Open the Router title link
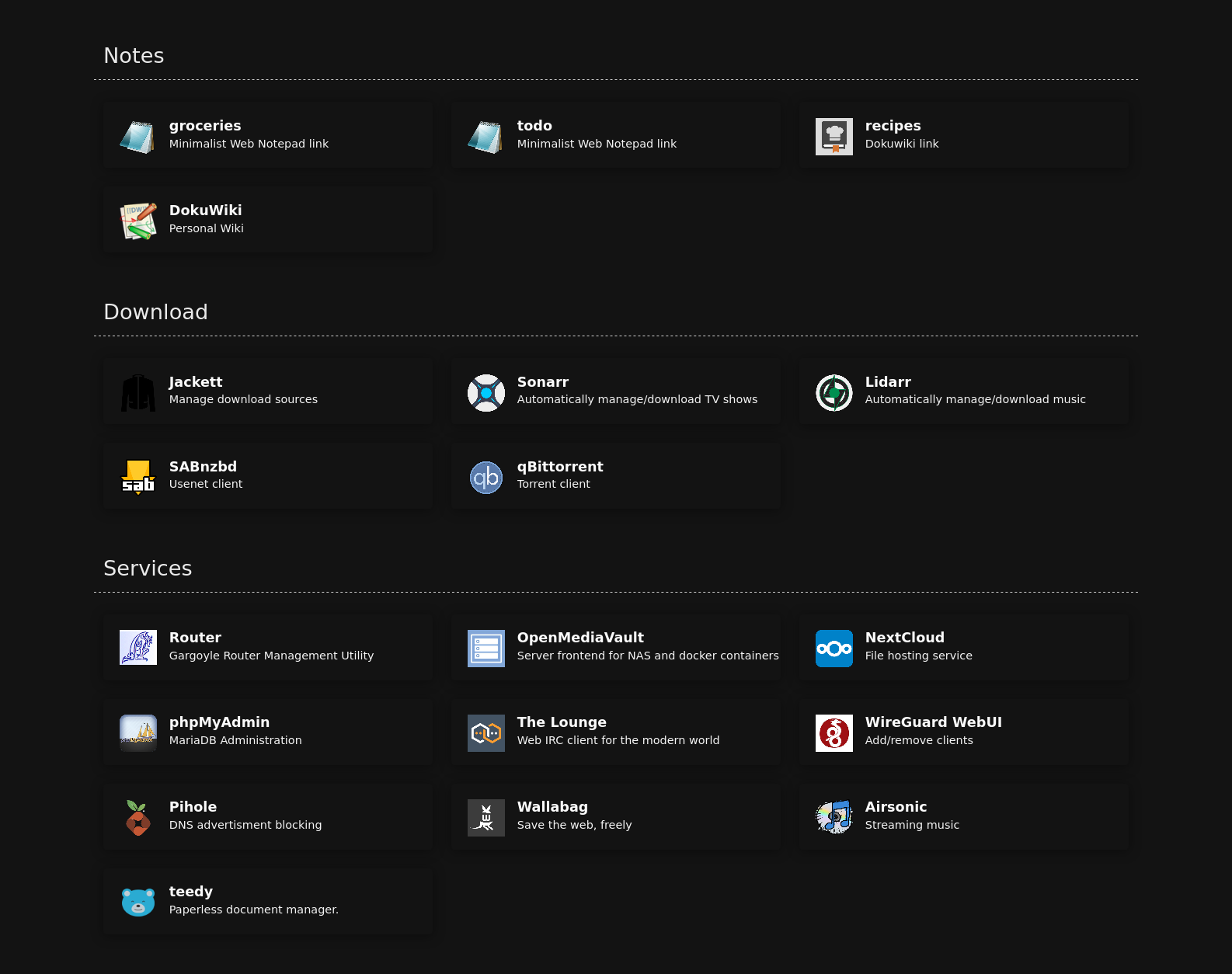1232x974 pixels. pos(195,638)
